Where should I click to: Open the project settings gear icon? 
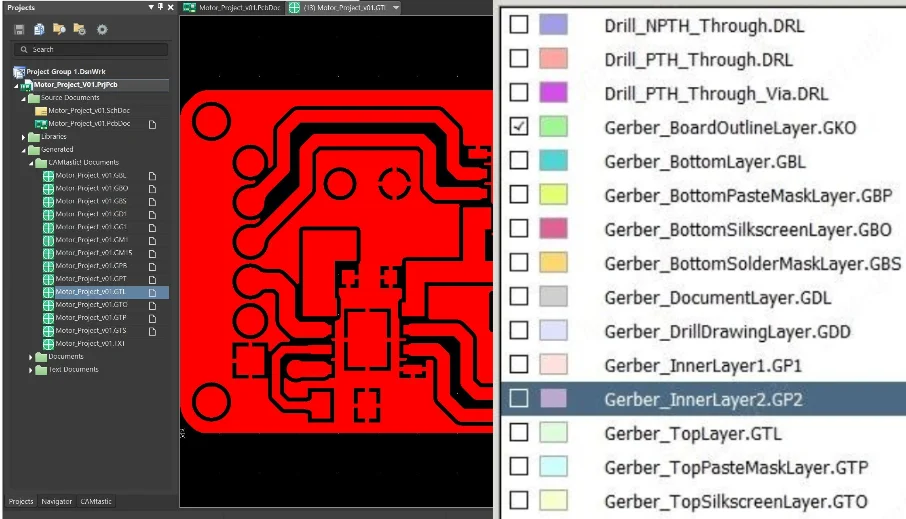click(x=101, y=30)
